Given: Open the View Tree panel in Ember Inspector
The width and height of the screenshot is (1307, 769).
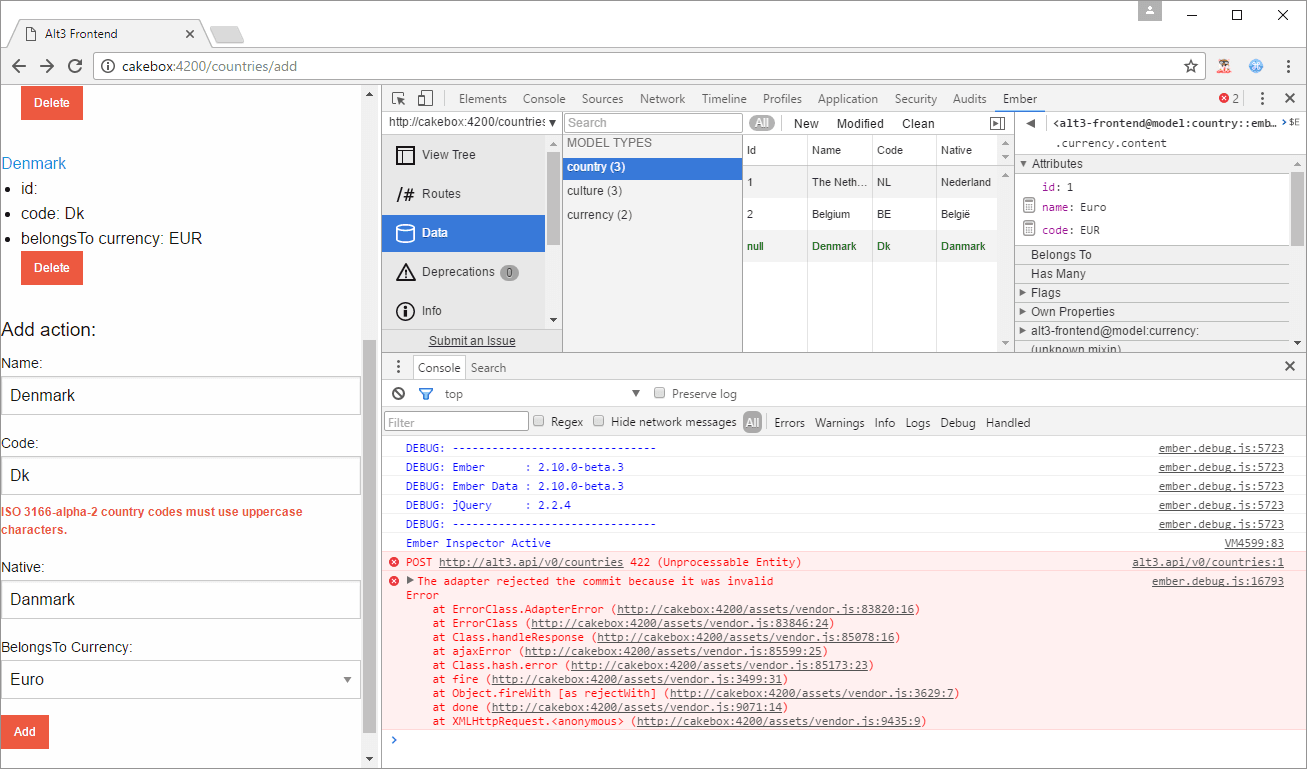Looking at the screenshot, I should click(448, 154).
